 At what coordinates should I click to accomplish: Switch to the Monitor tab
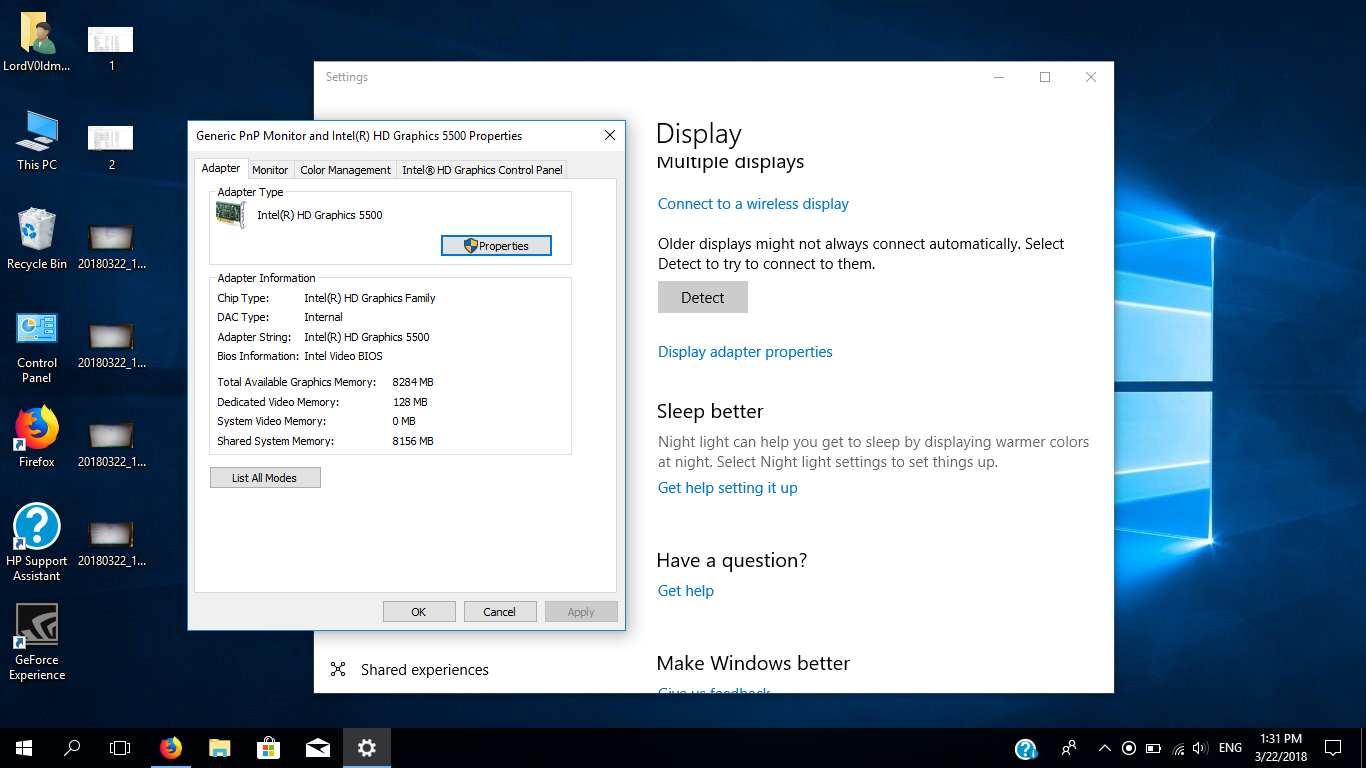270,170
